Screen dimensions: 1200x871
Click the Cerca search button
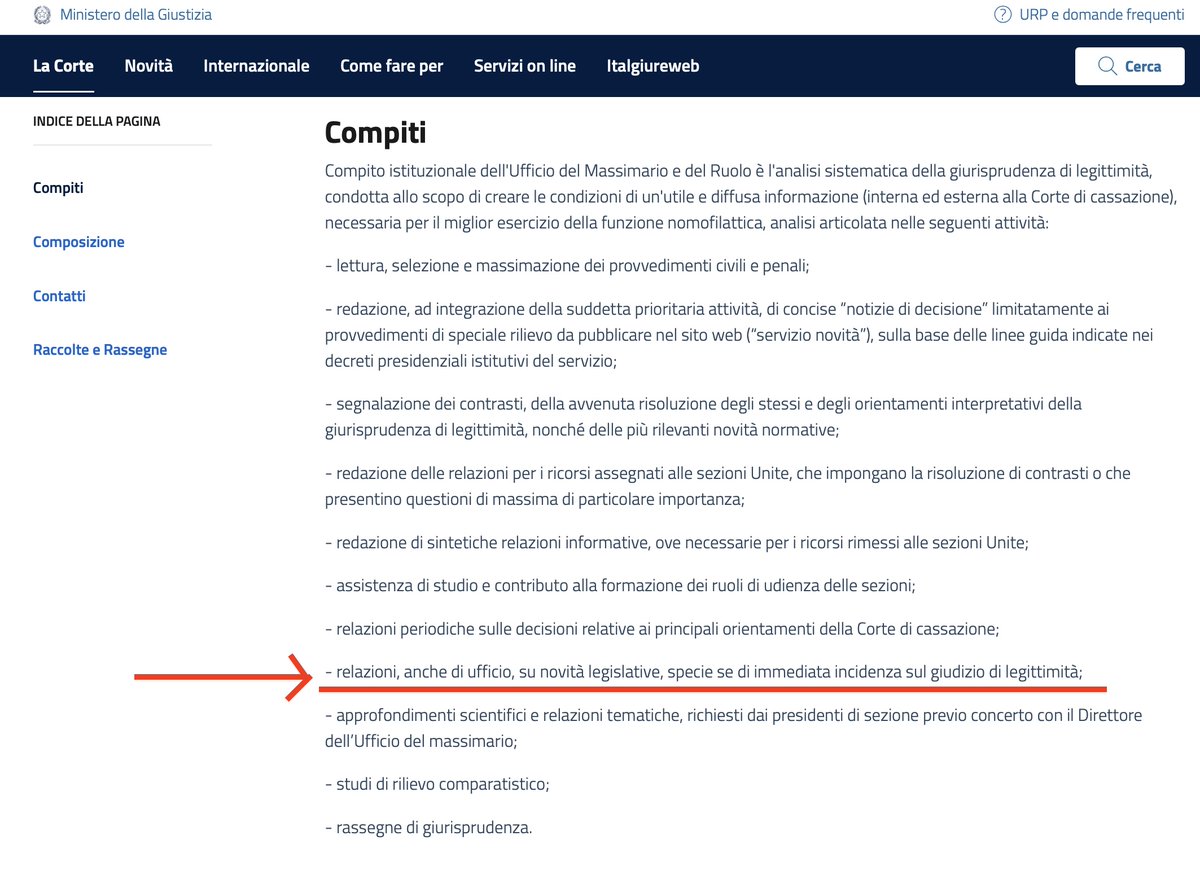click(1129, 66)
